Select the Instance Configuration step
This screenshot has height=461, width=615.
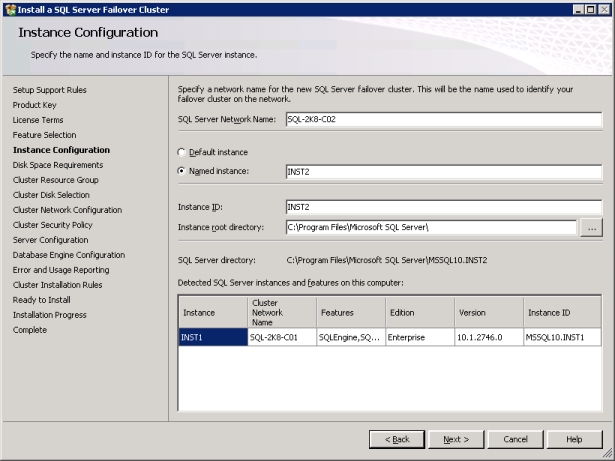point(61,150)
